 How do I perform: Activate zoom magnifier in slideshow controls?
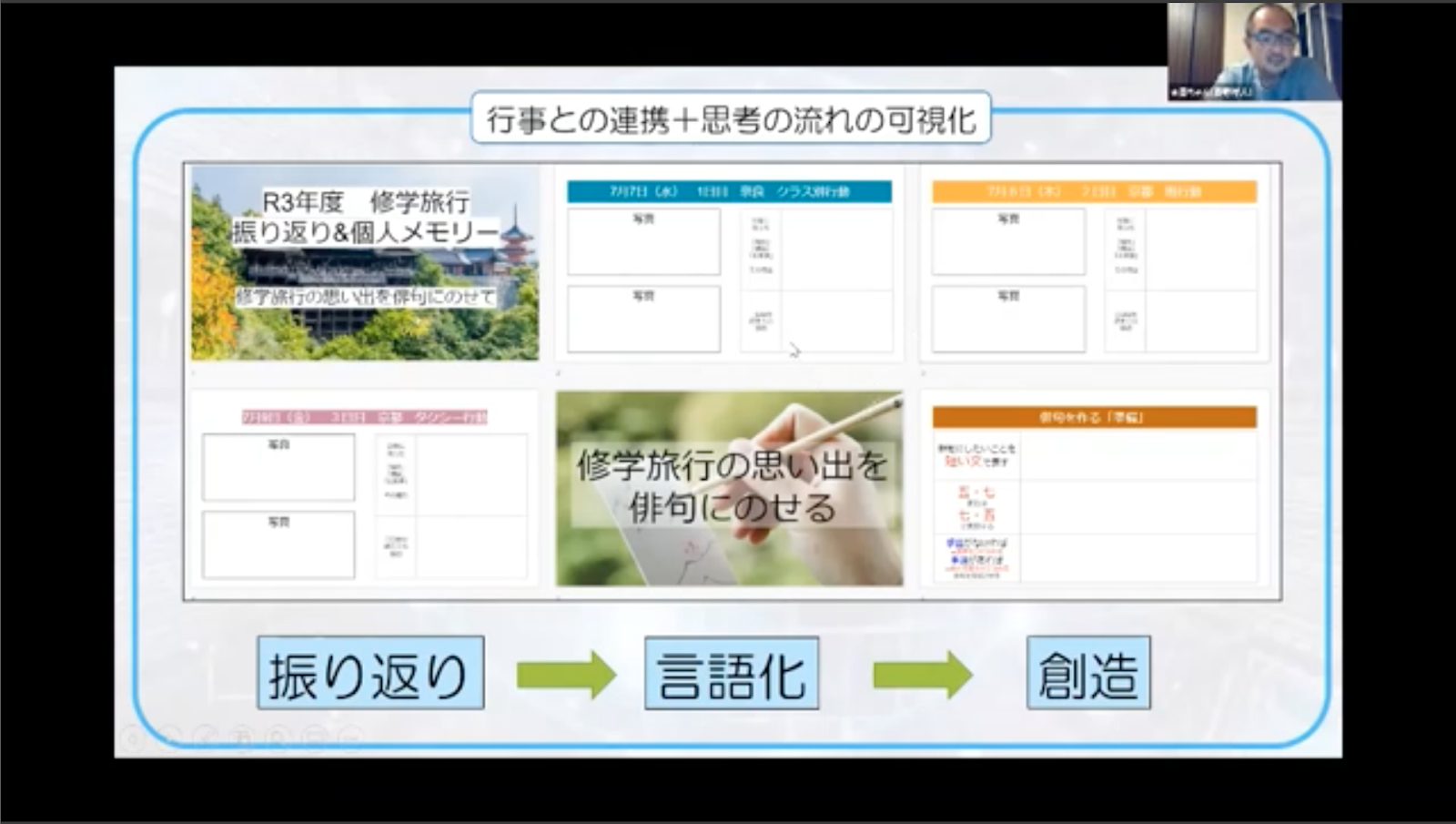coord(278,738)
